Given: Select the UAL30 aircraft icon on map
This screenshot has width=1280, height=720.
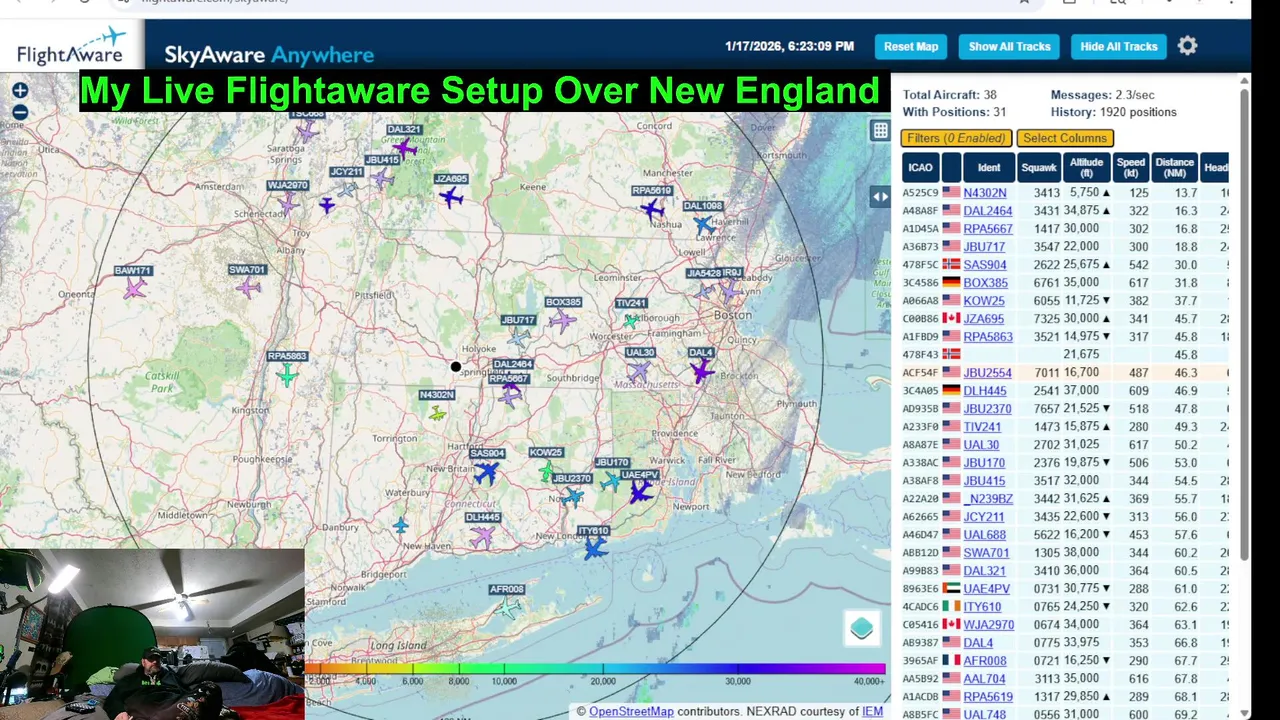Looking at the screenshot, I should pyautogui.click(x=638, y=371).
